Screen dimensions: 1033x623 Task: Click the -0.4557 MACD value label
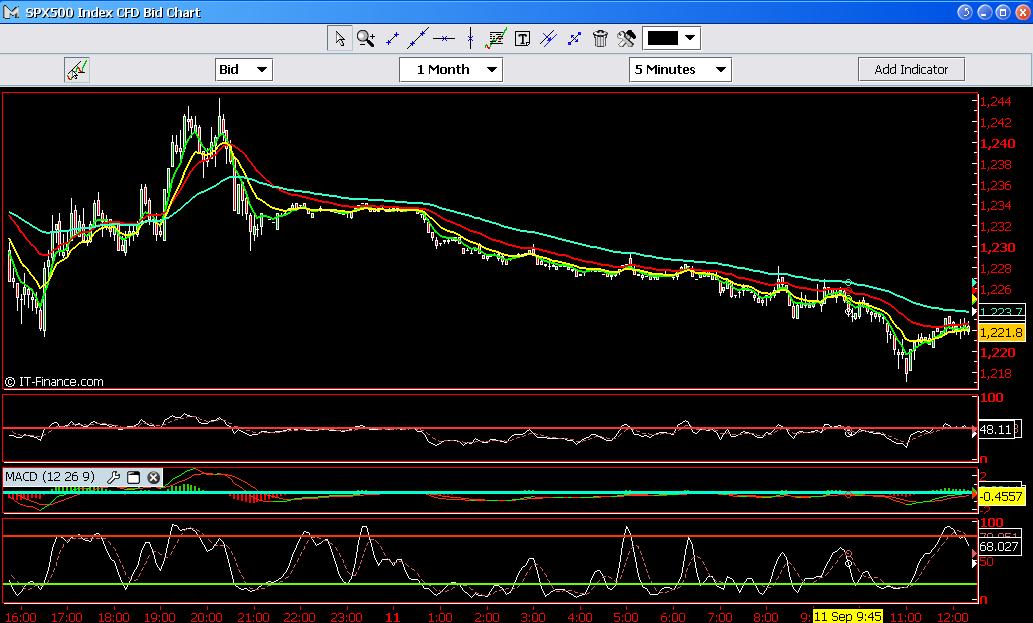coord(1001,497)
